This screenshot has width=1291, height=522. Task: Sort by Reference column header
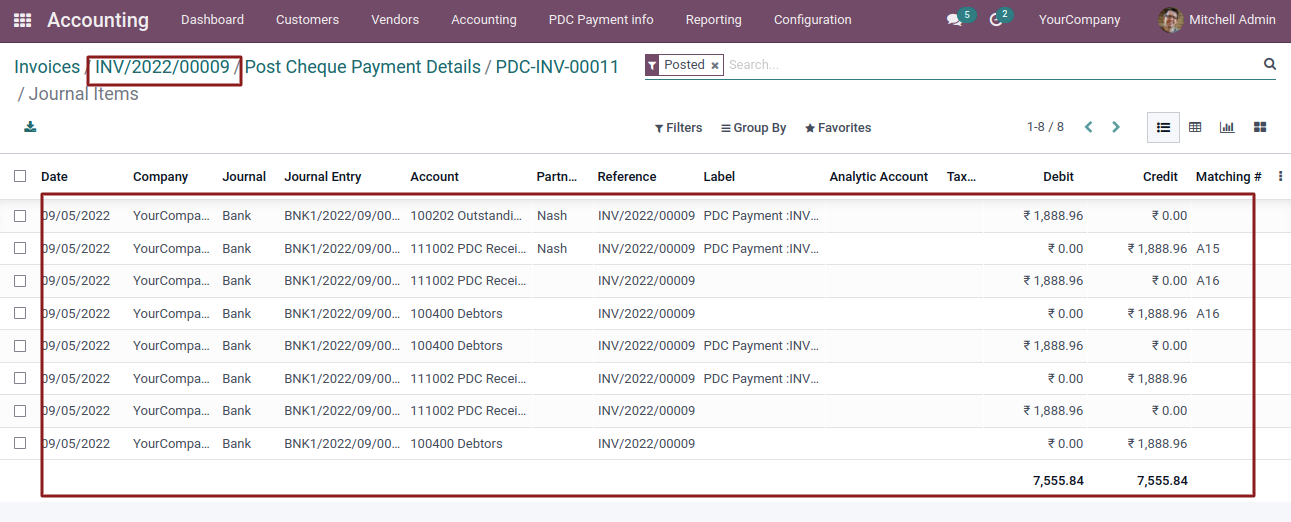pyautogui.click(x=627, y=176)
